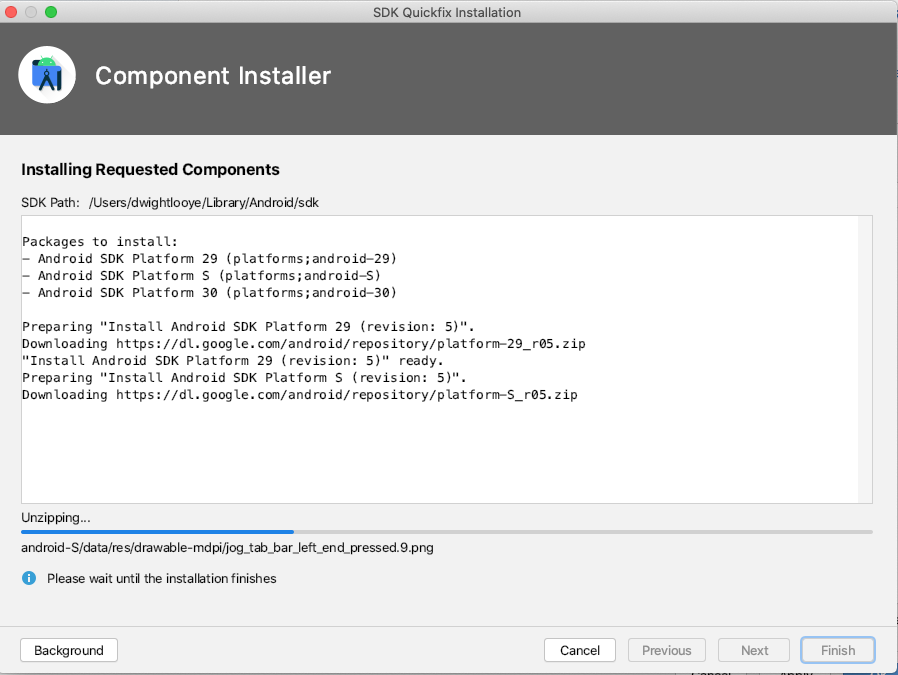Click the platform-S_r05.zip download line
This screenshot has height=675, width=898.
(x=300, y=395)
